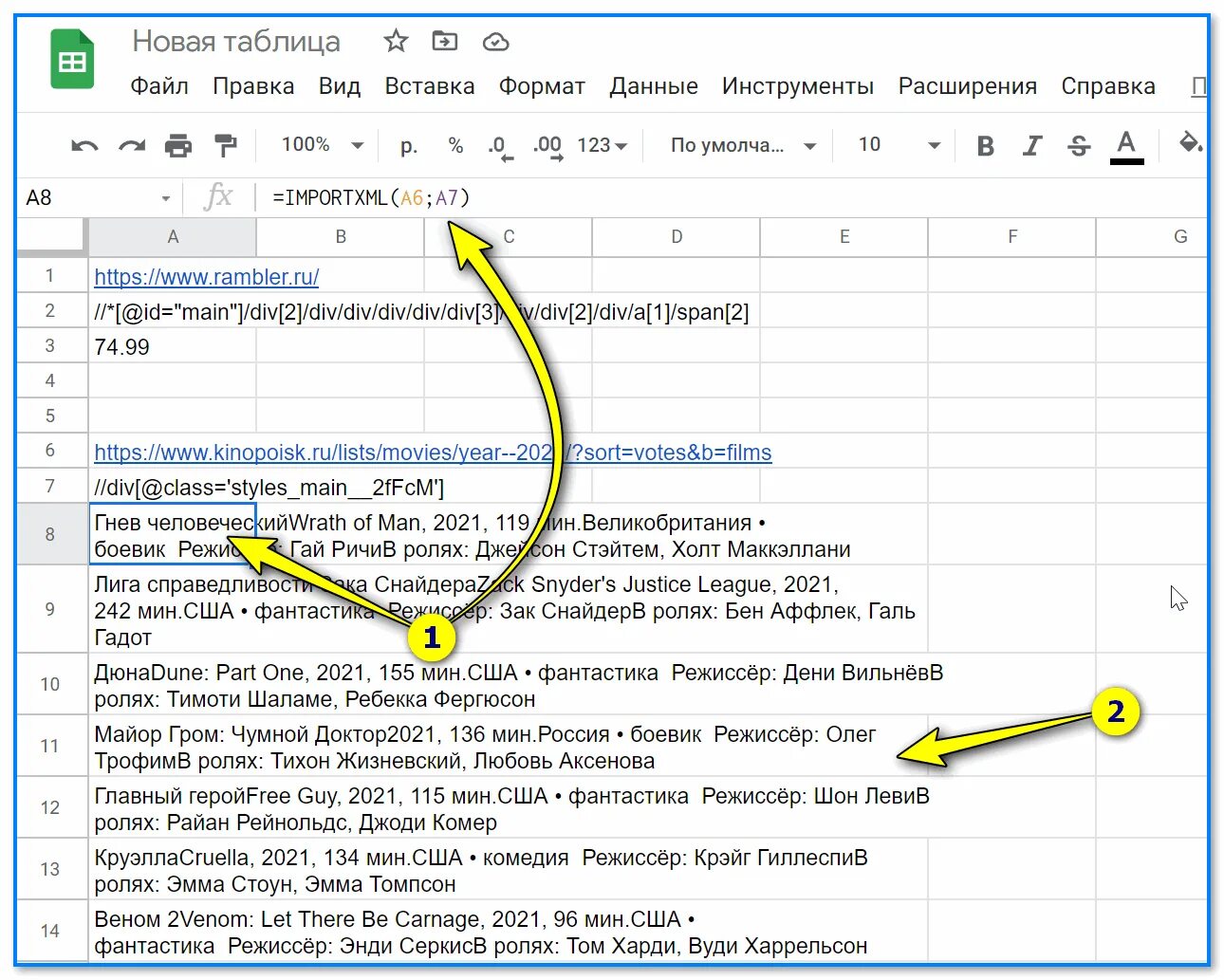
Task: Open the Данные menu
Action: [654, 86]
